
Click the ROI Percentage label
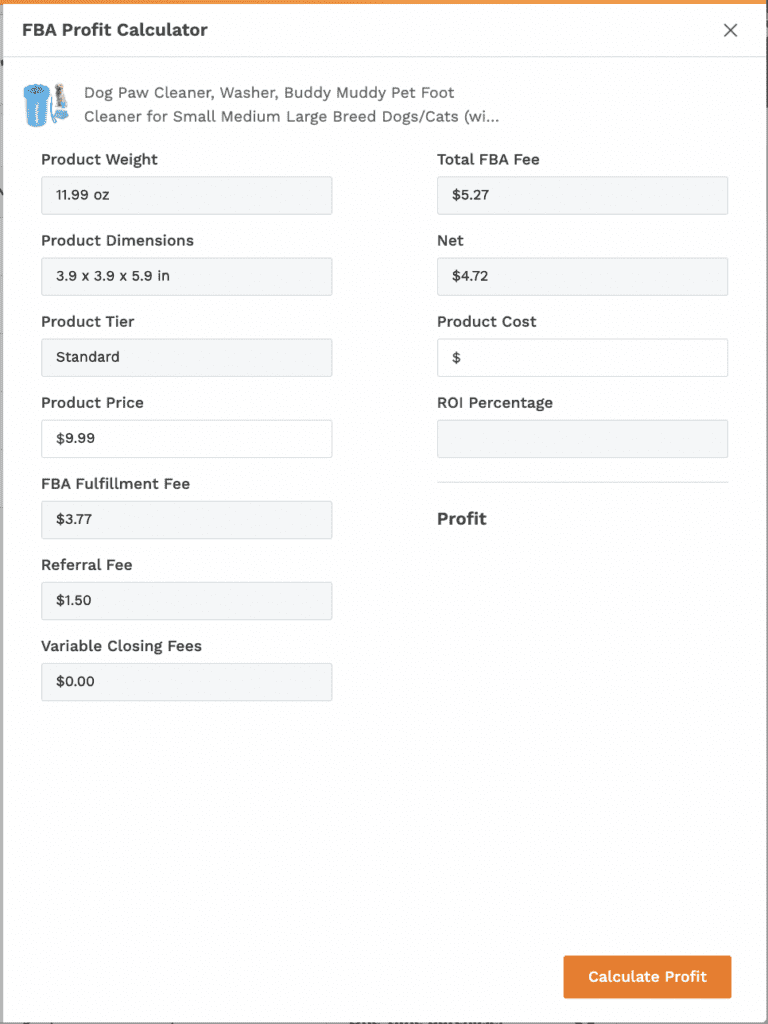(x=495, y=403)
